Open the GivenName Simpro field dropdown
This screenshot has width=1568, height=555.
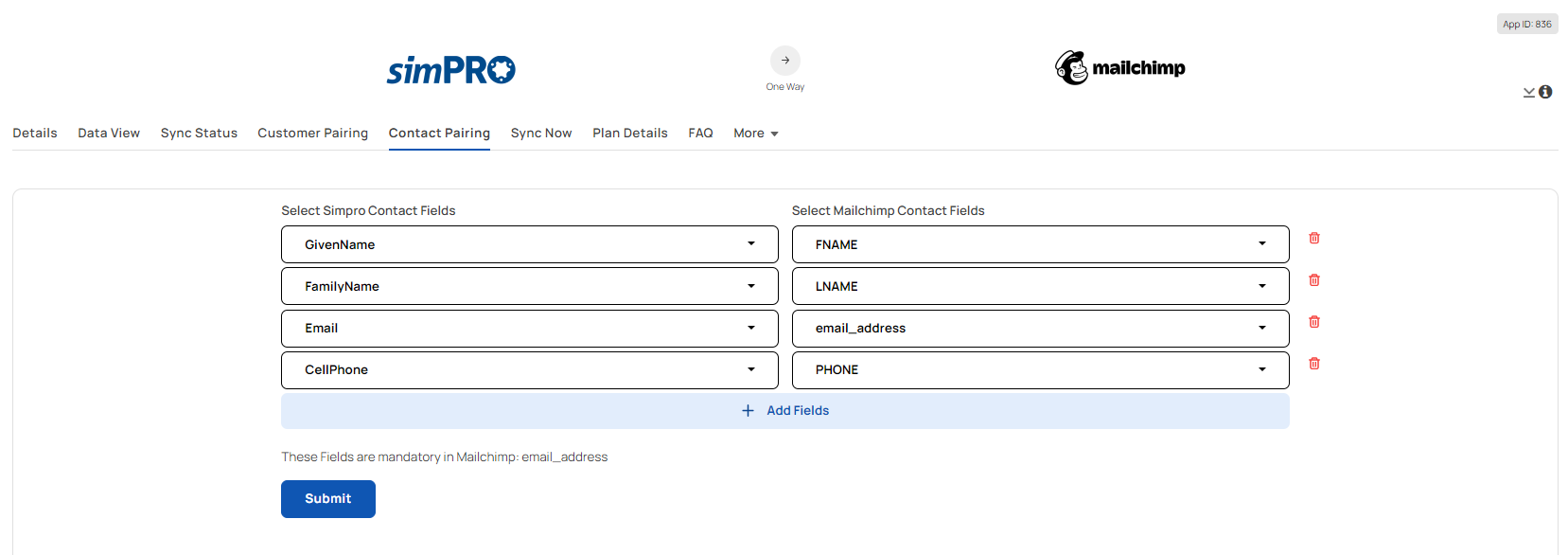click(x=530, y=244)
